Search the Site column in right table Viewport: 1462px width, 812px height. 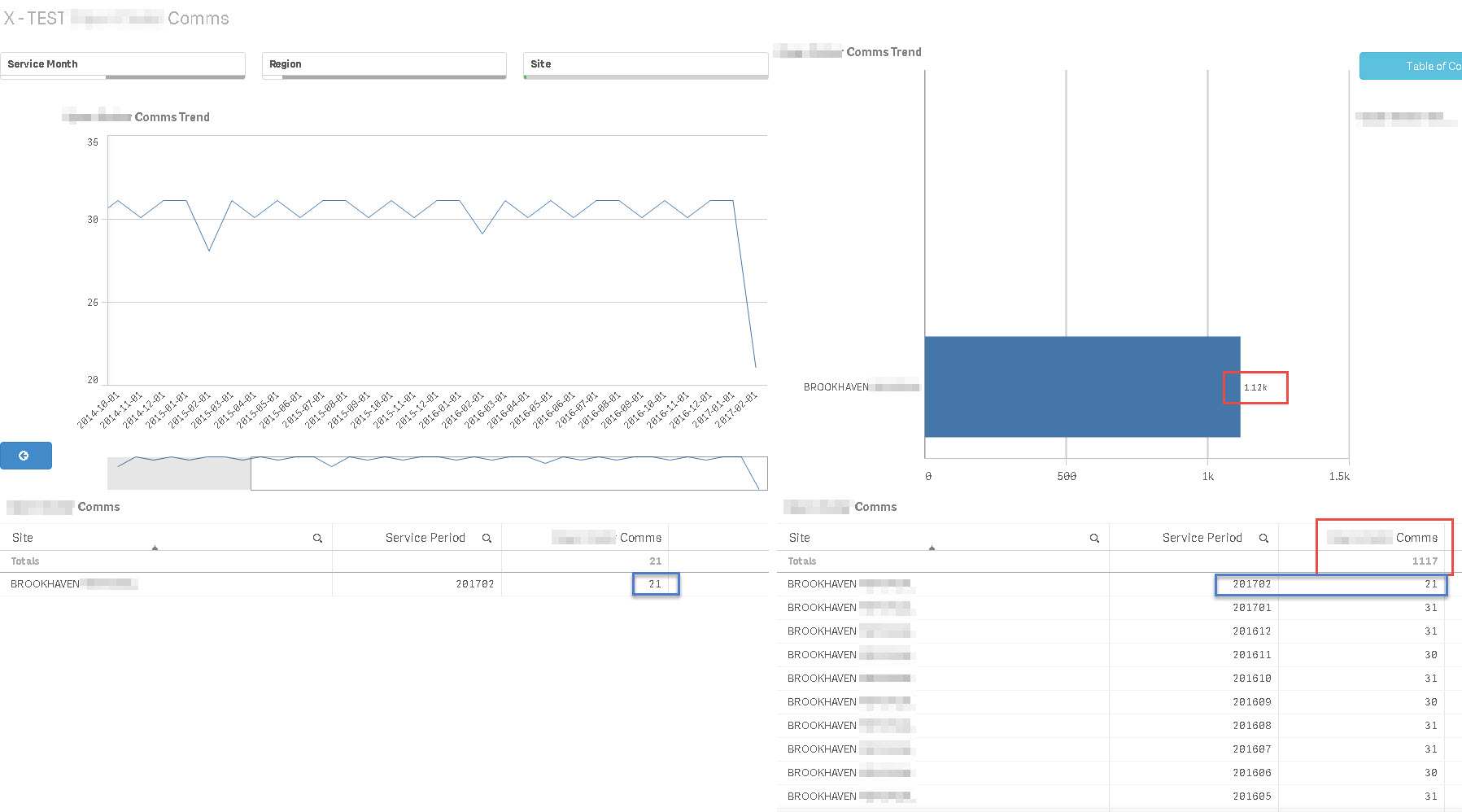pos(1094,539)
